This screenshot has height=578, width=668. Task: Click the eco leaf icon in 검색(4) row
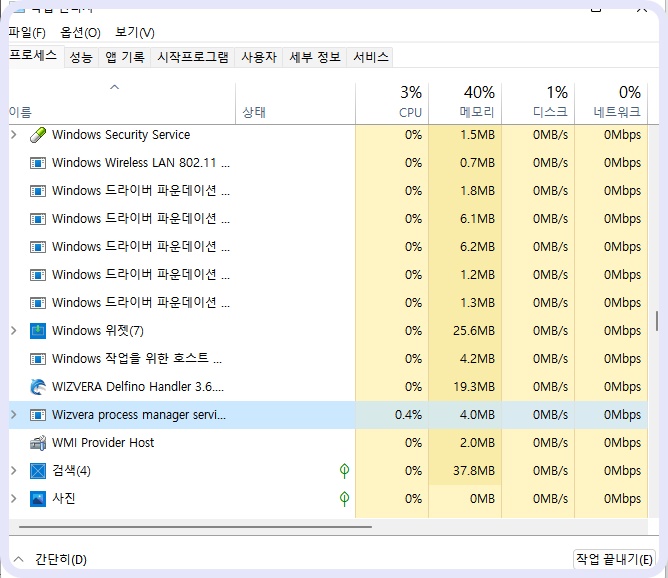pos(344,471)
